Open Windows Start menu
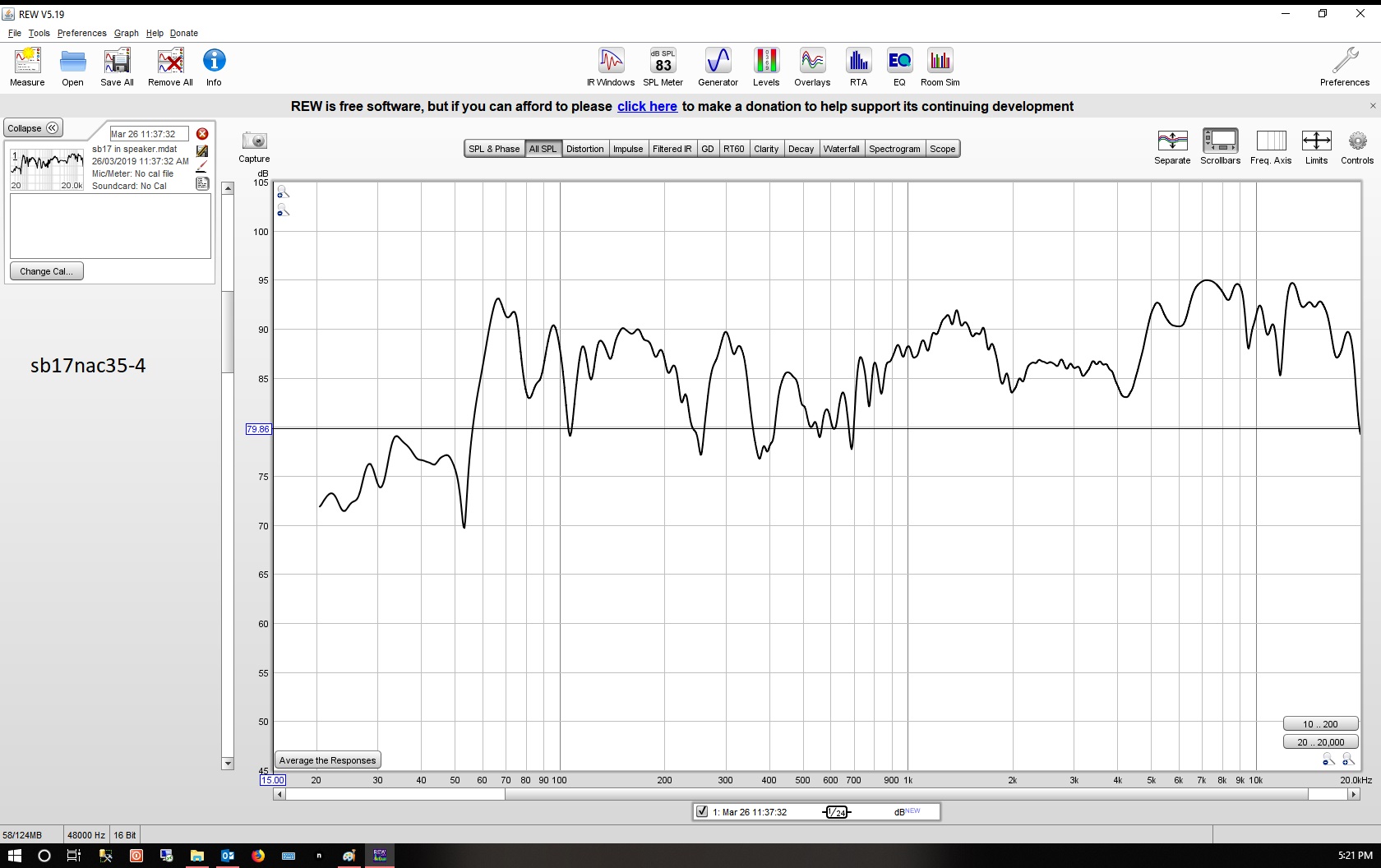 (x=15, y=856)
